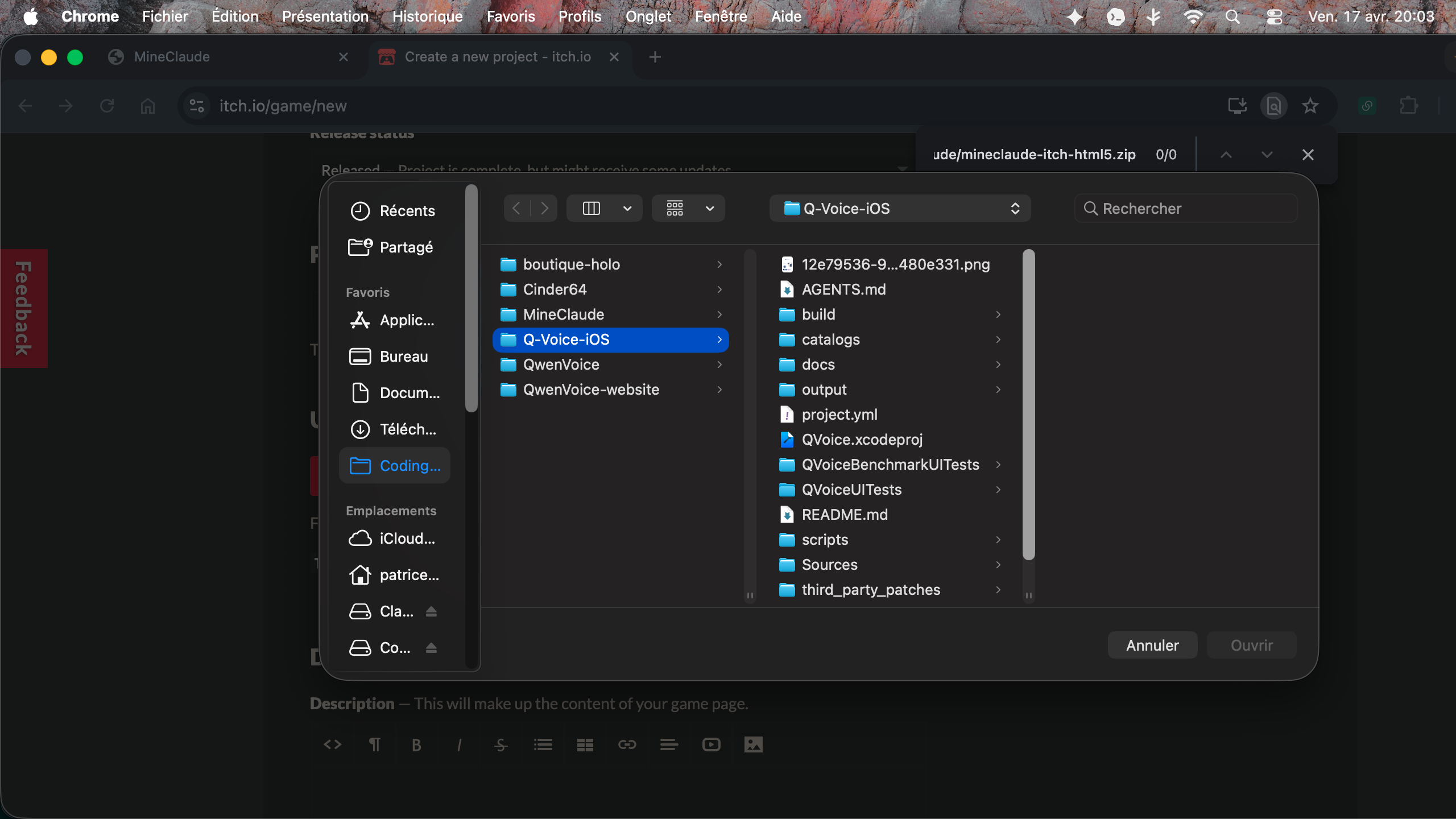Image resolution: width=1456 pixels, height=819 pixels.
Task: Click the Chrome bookmark star icon
Action: pos(1310,106)
